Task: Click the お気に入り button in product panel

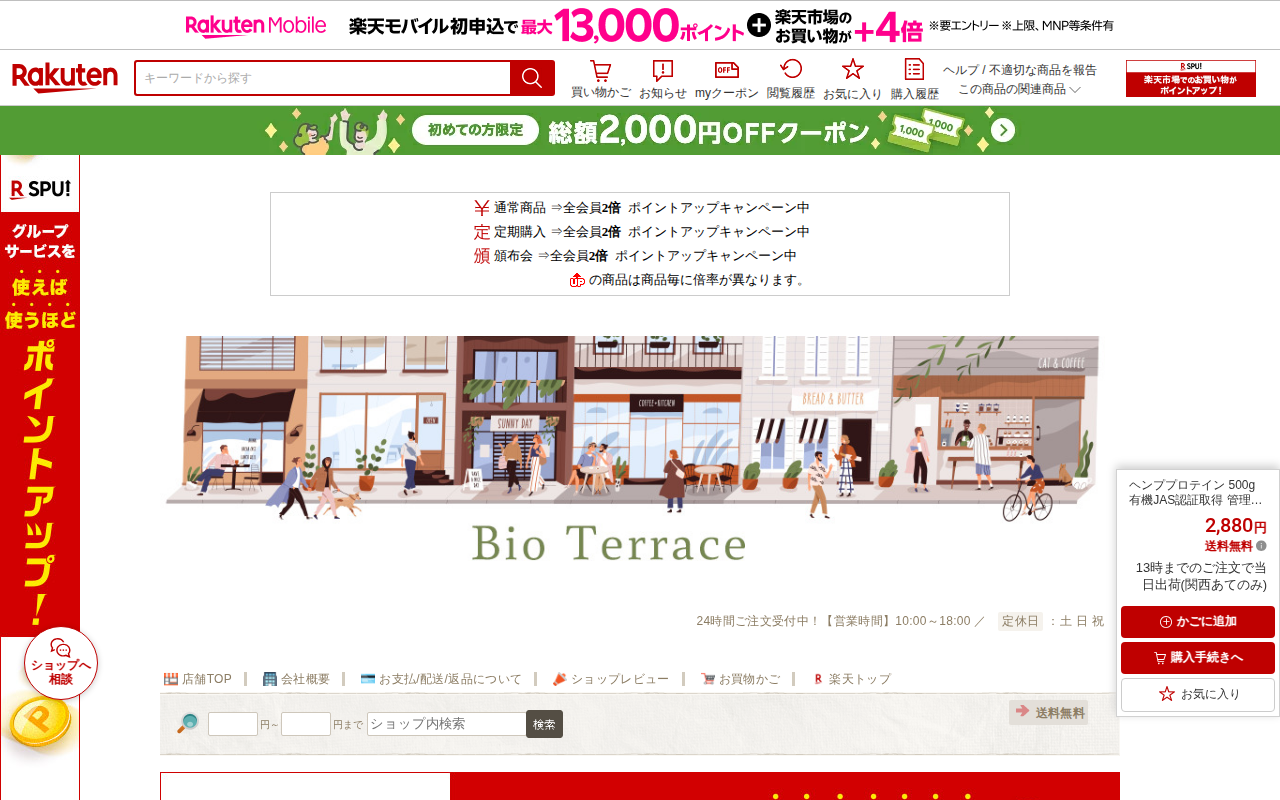Action: (1198, 694)
